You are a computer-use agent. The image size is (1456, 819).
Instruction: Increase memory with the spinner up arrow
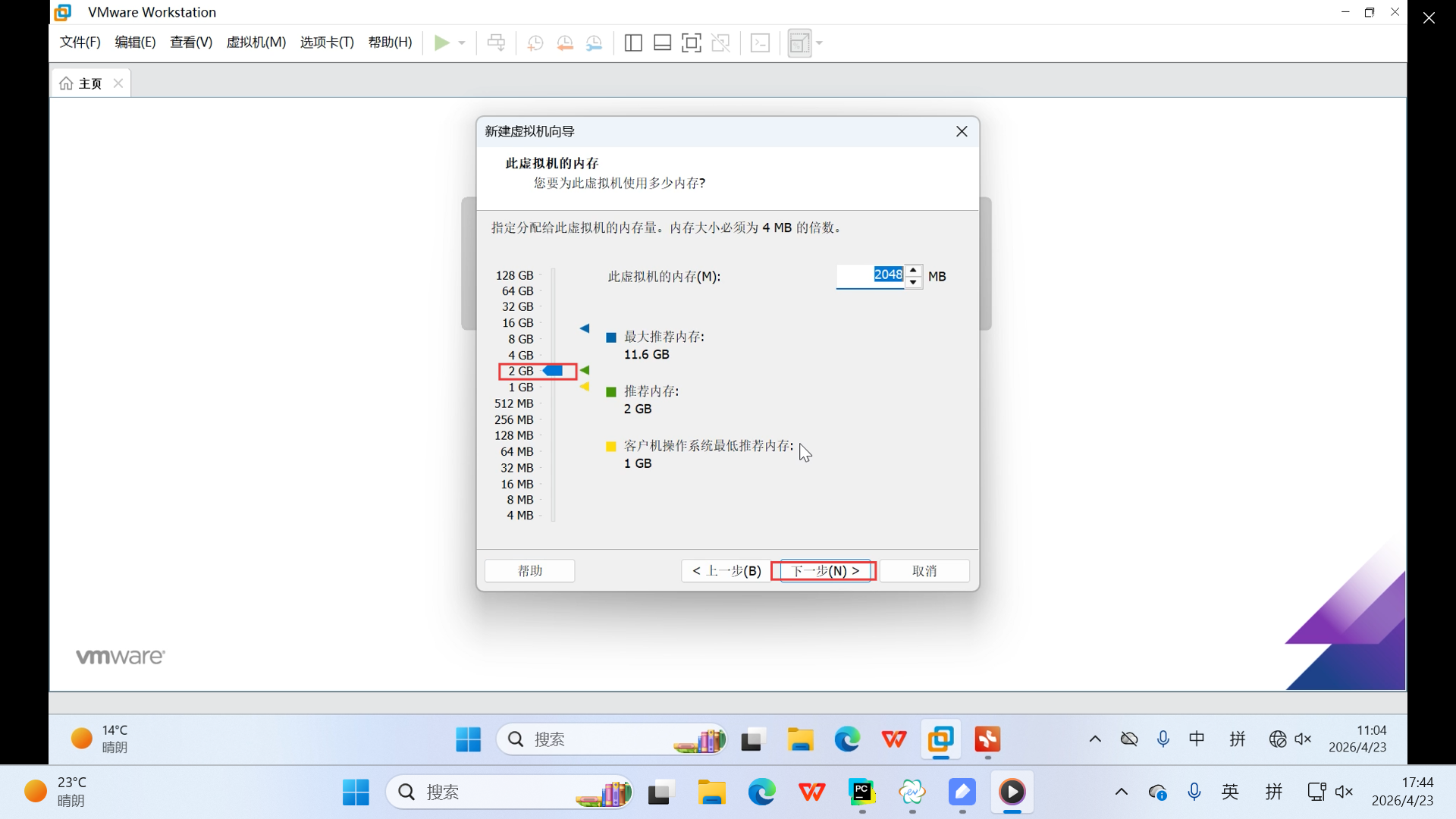coord(914,270)
